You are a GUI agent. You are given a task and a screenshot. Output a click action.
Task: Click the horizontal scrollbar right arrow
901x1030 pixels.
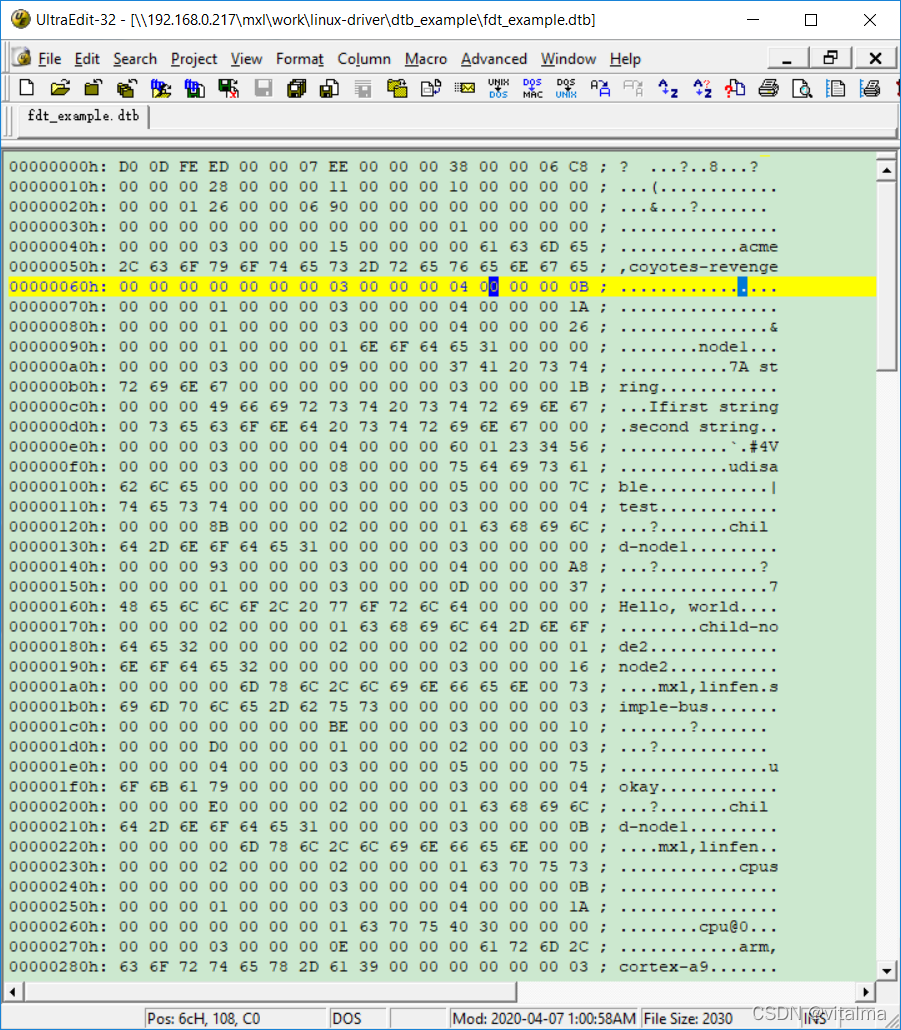[866, 991]
